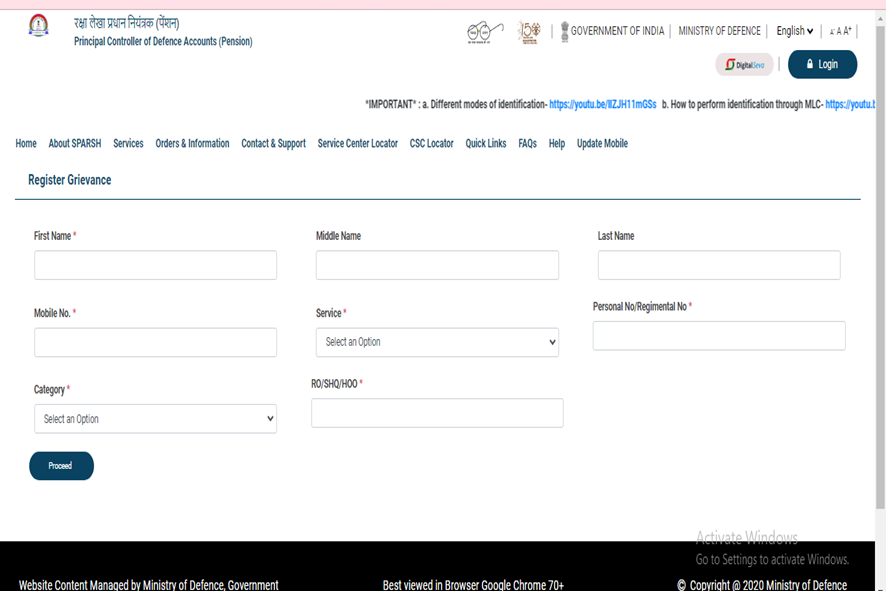Click the Ministry of Defence header link
Viewport: 886px width, 591px height.
point(719,31)
